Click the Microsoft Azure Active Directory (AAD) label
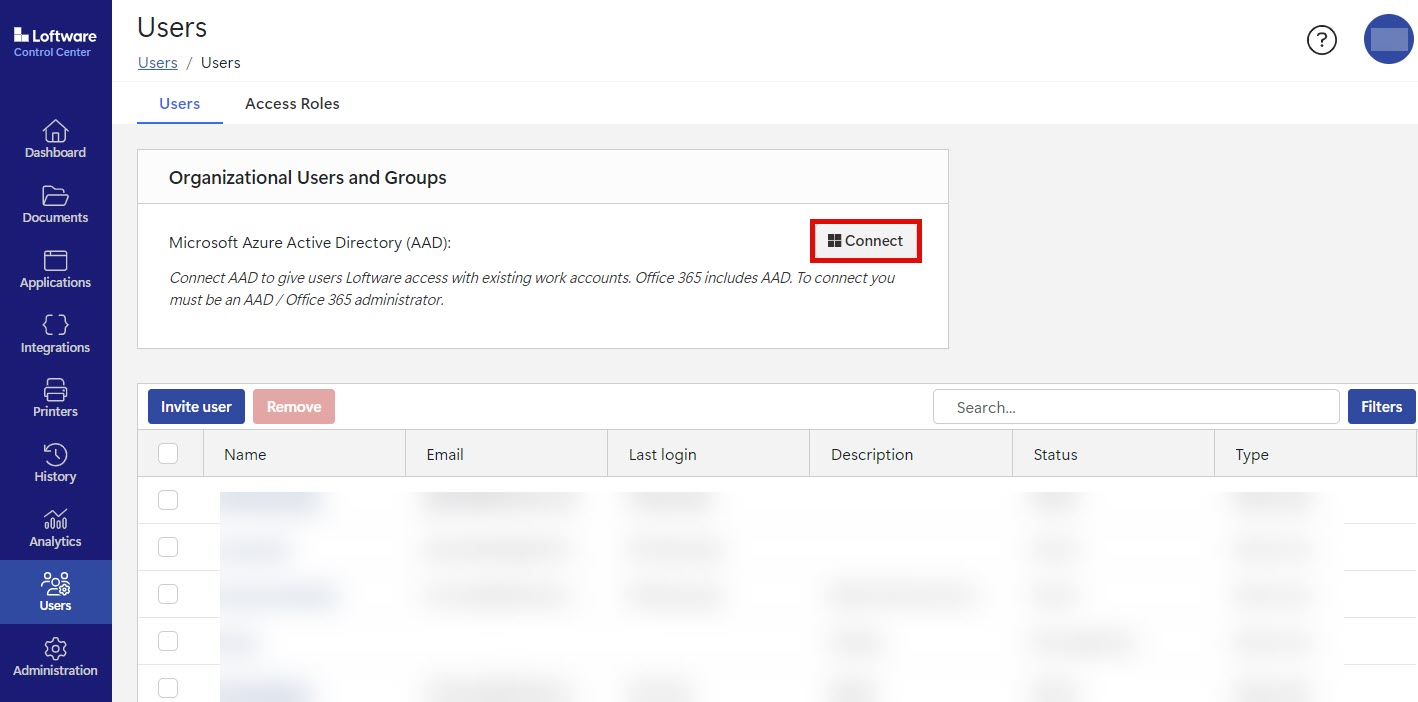 310,242
